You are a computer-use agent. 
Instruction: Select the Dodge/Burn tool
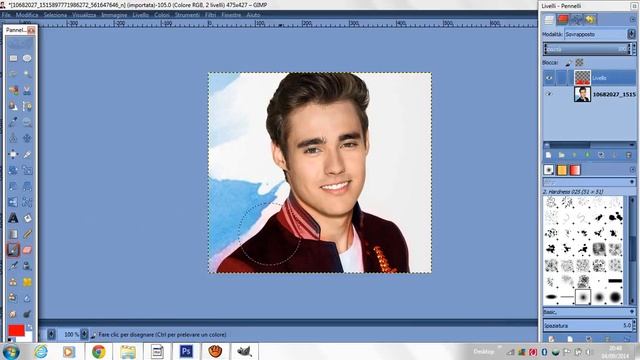[x=27, y=313]
